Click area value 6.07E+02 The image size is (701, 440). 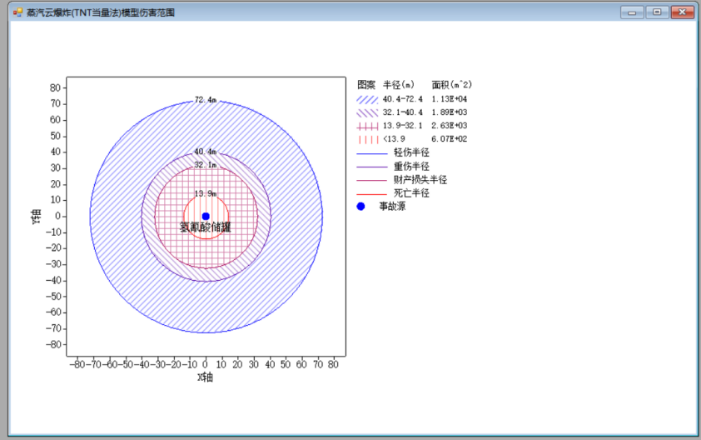(449, 139)
